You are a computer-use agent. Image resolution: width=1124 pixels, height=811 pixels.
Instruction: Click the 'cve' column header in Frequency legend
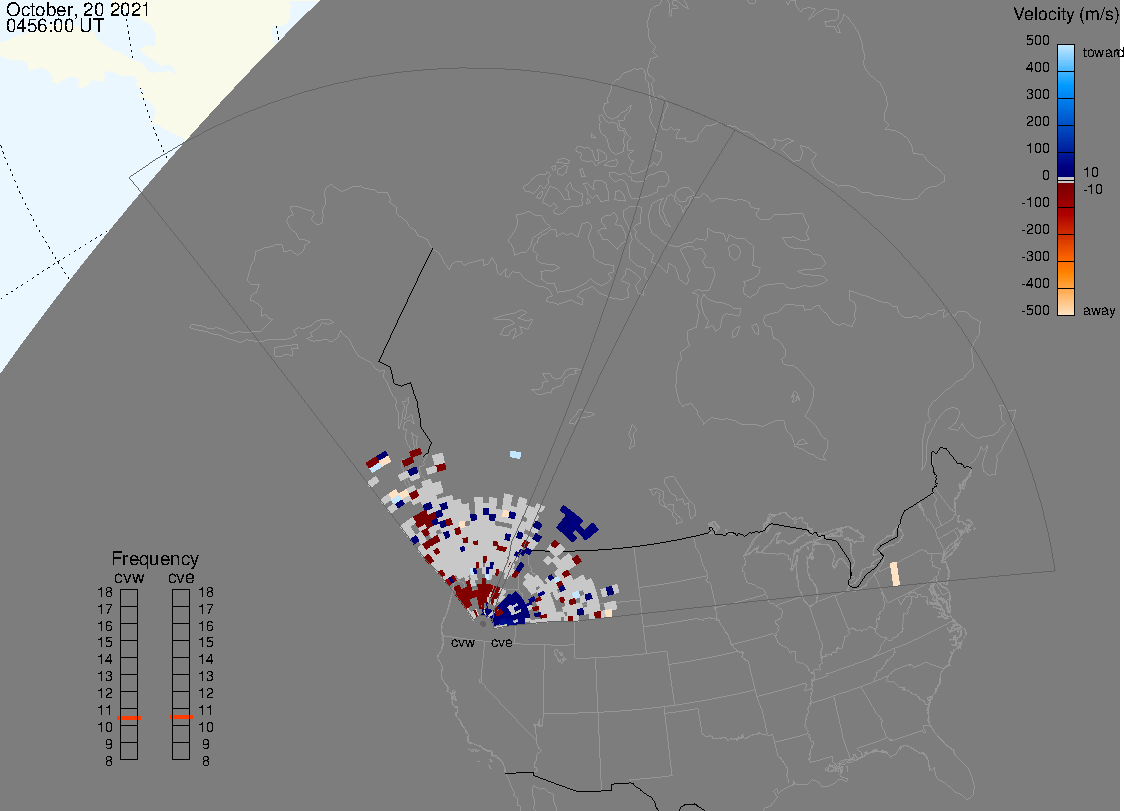pyautogui.click(x=181, y=577)
